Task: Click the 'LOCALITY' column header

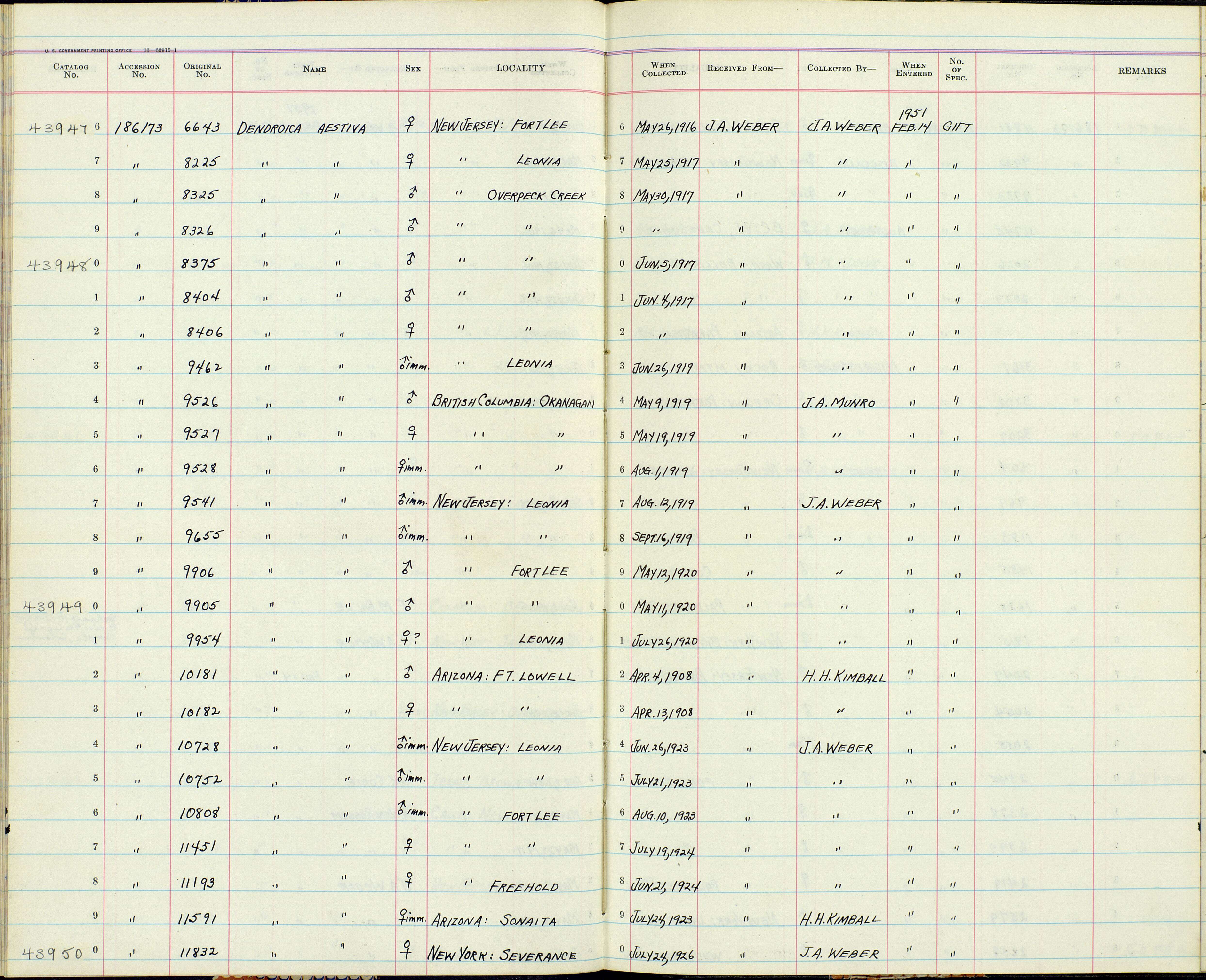Action: (x=520, y=68)
